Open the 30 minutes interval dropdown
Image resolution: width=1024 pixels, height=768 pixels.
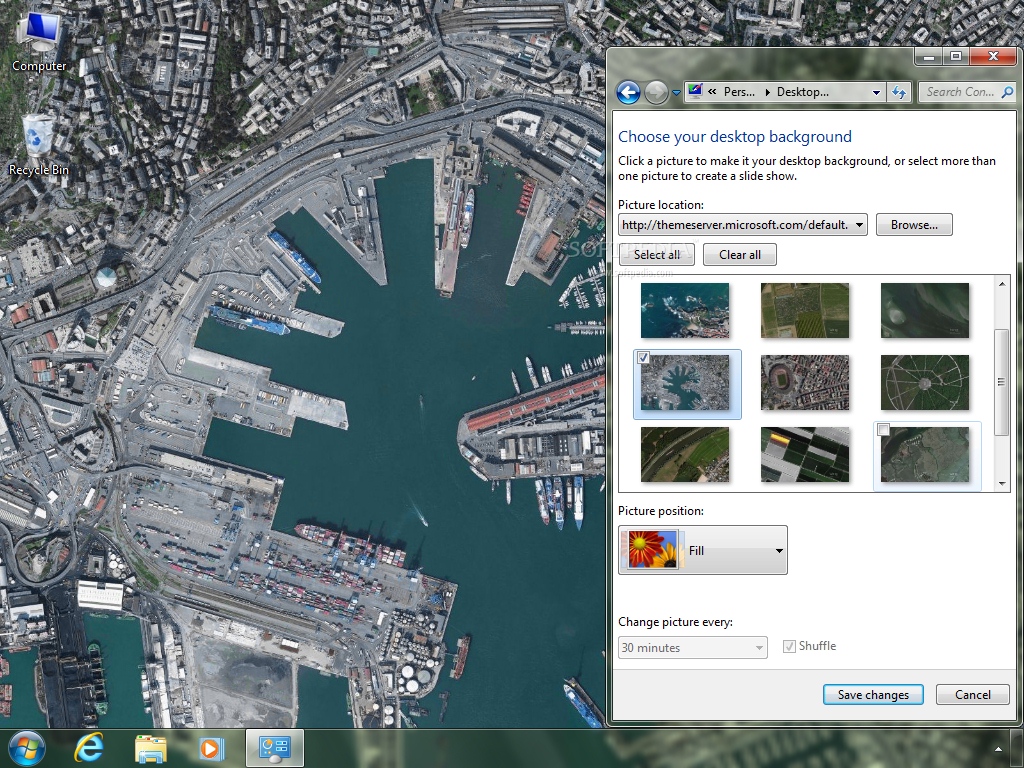pyautogui.click(x=693, y=648)
